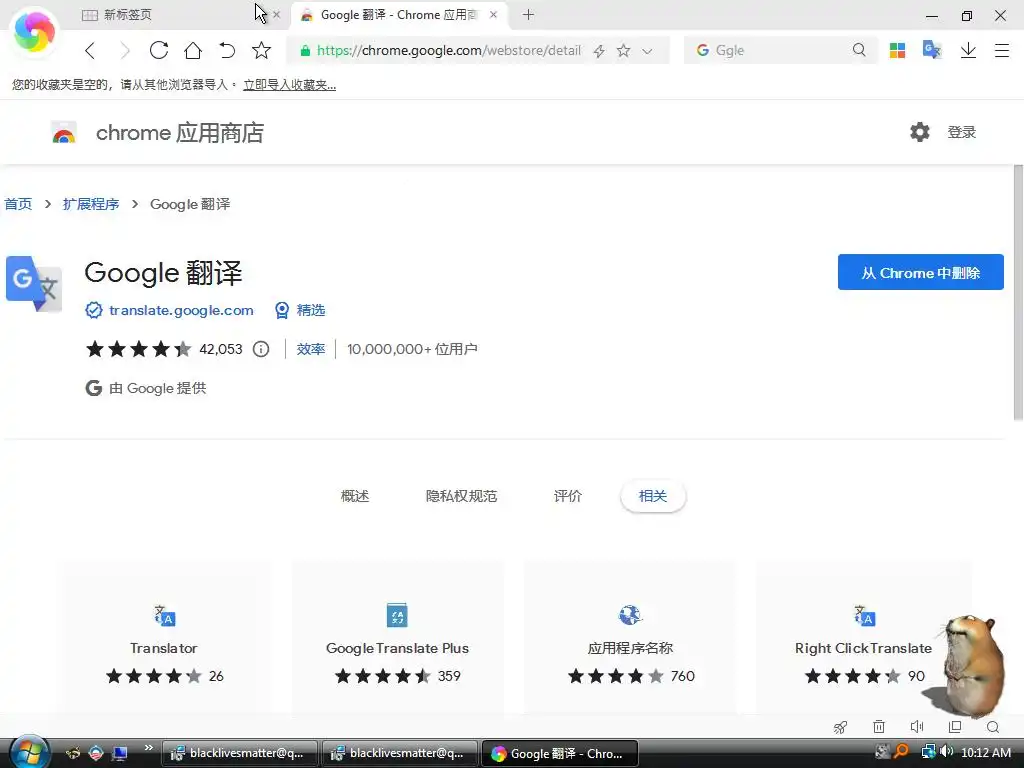The width and height of the screenshot is (1024, 768).
Task: Expand the address bar dropdown arrow
Action: (647, 51)
